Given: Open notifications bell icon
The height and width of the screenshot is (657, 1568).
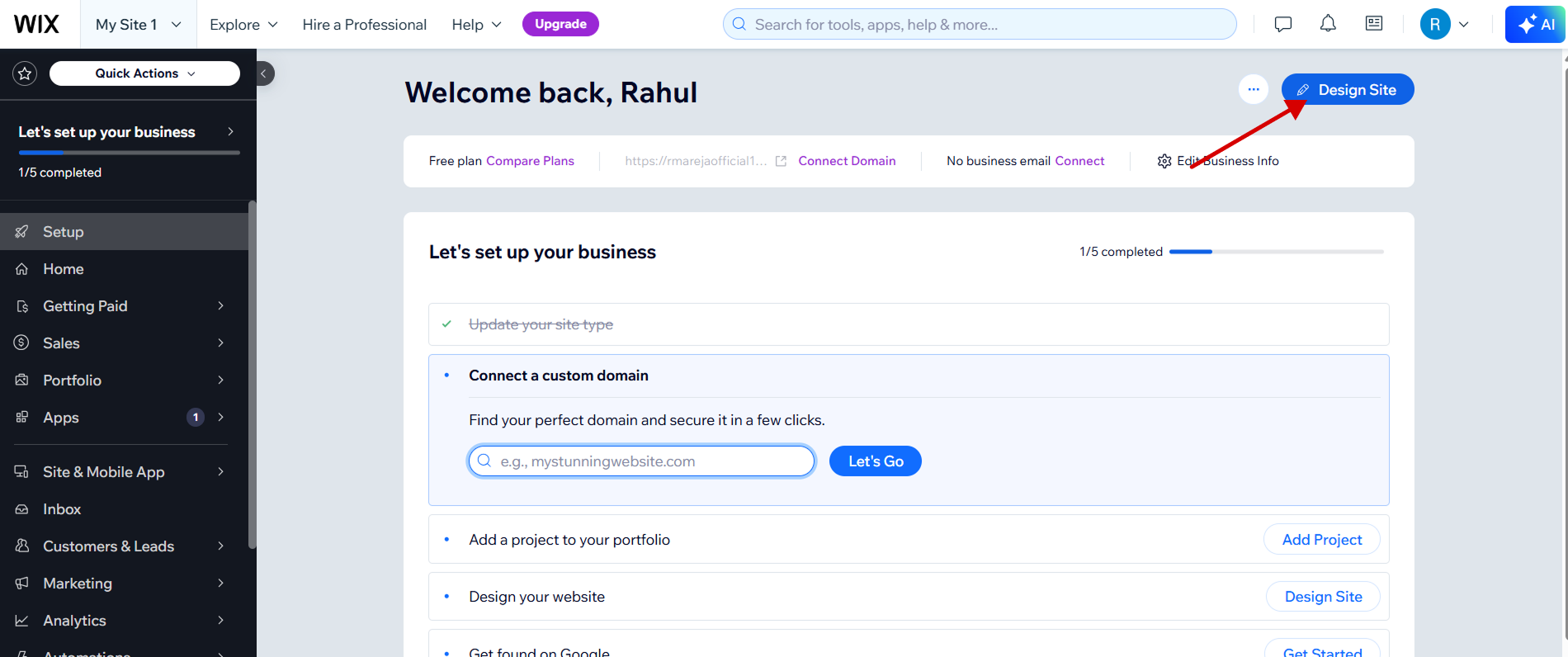Looking at the screenshot, I should coord(1328,23).
